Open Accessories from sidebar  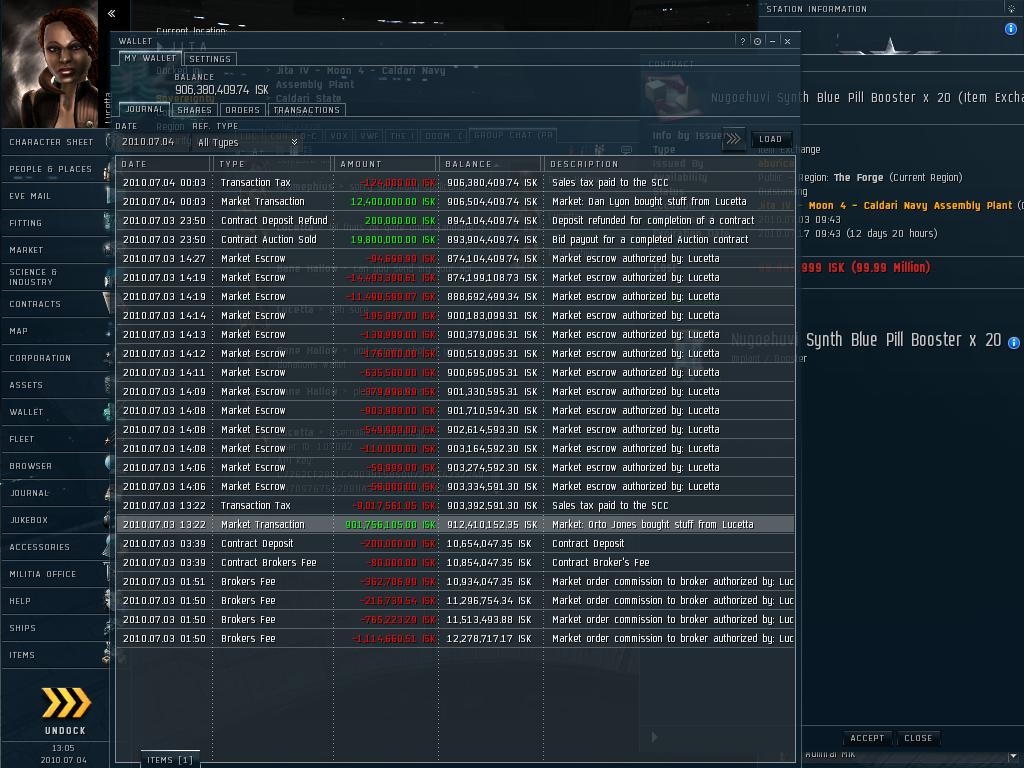[x=56, y=547]
